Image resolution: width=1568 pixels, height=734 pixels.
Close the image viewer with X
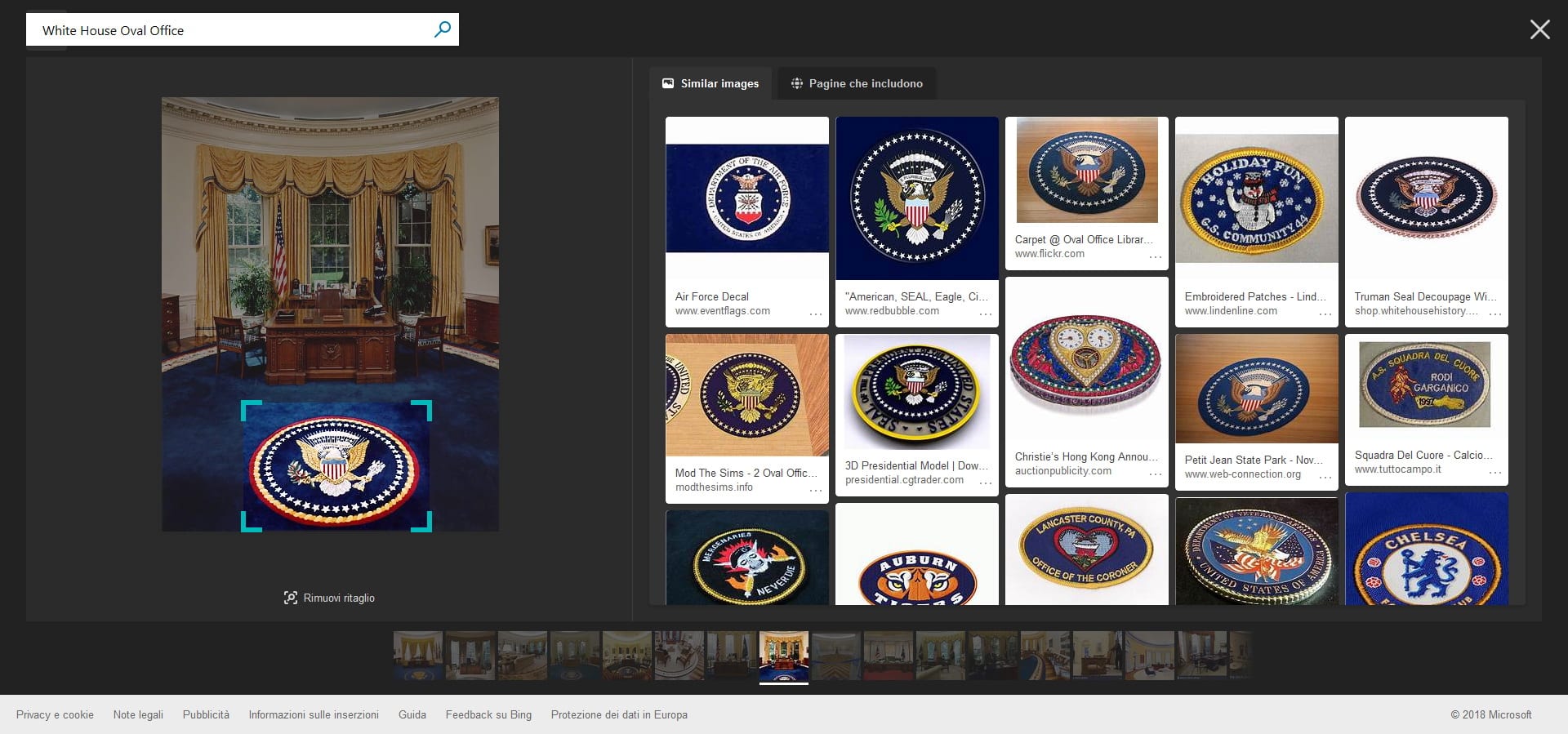click(1539, 30)
